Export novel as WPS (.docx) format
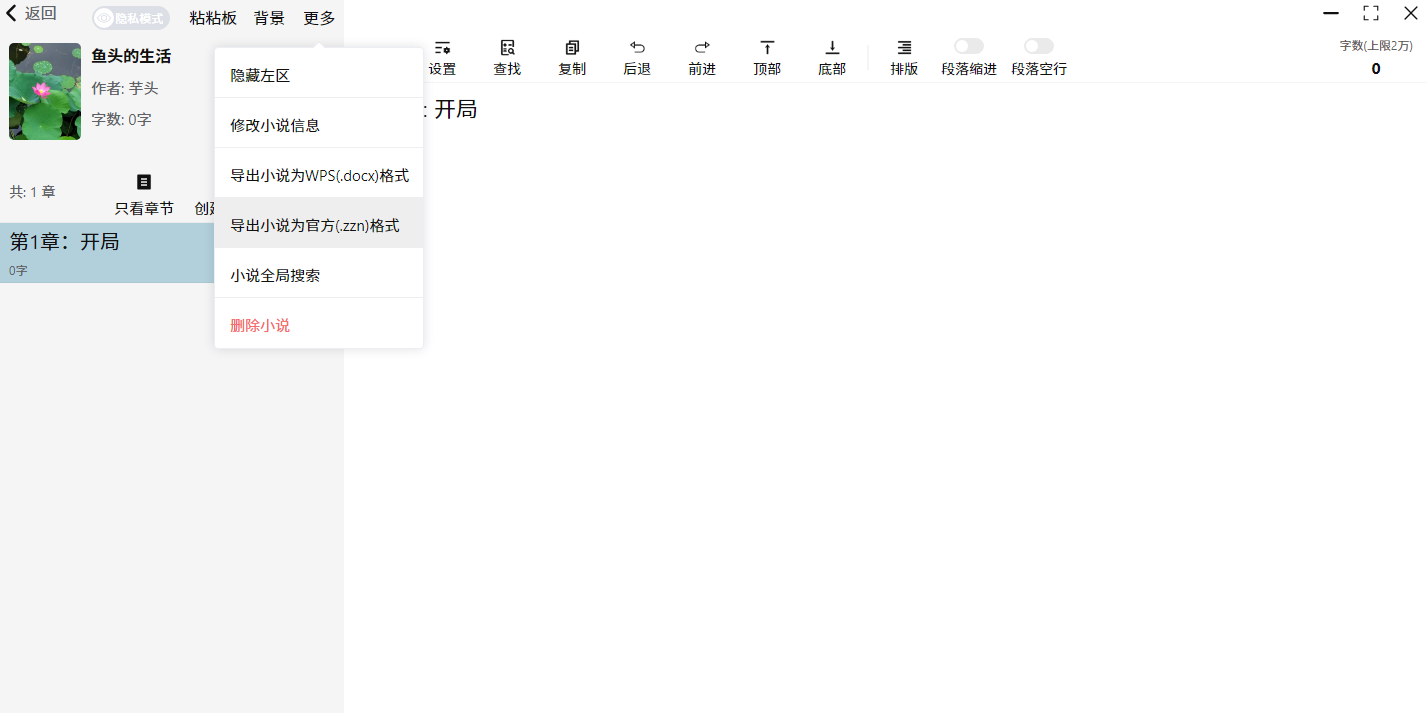Viewport: 1427px width, 713px height. tap(319, 175)
